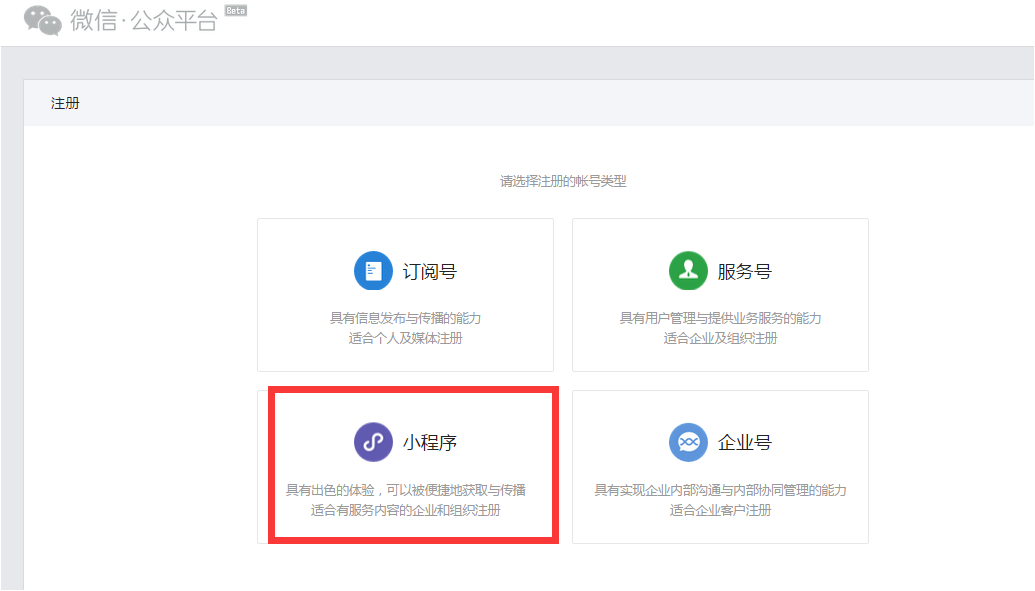This screenshot has height=591, width=1035.
Task: Click the 注册 heading label
Action: coord(65,103)
